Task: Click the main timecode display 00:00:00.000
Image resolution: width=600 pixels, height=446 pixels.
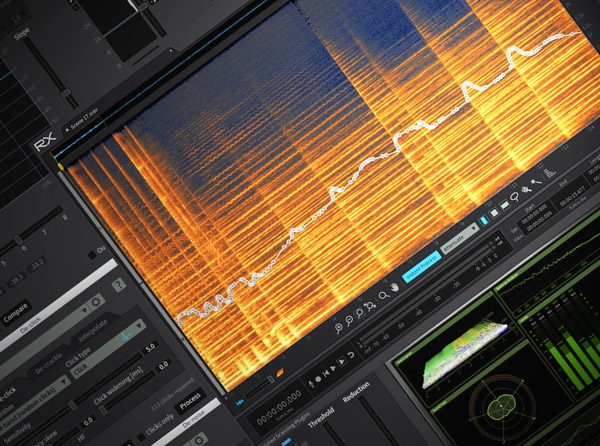Action: (x=279, y=408)
